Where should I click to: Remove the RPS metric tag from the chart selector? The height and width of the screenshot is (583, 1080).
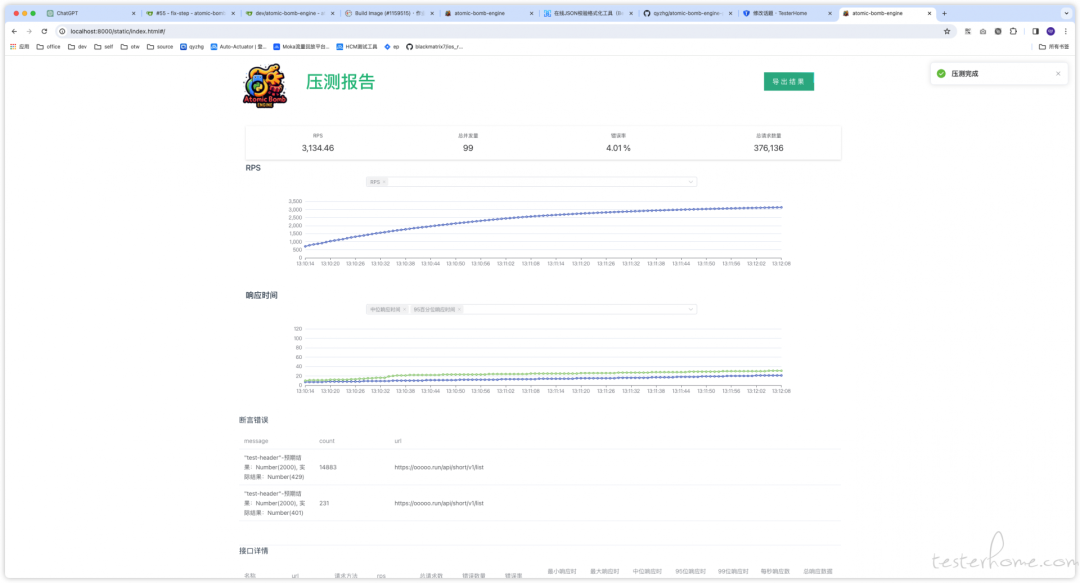(x=384, y=182)
